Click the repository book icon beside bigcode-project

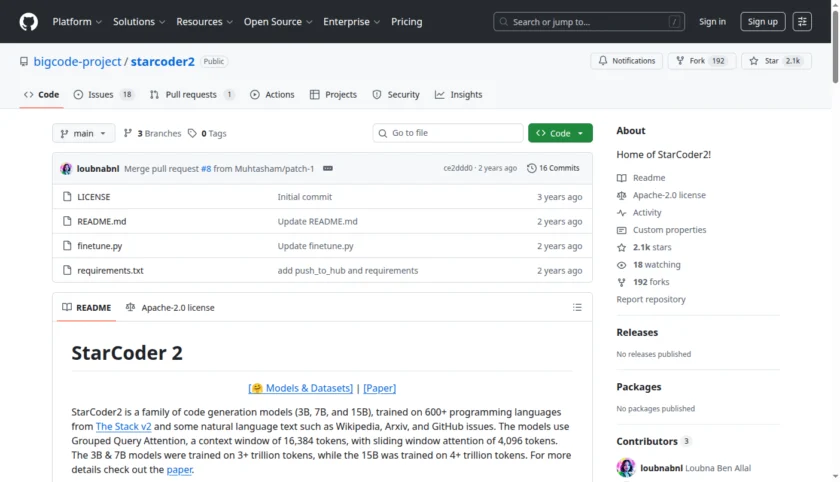24,62
